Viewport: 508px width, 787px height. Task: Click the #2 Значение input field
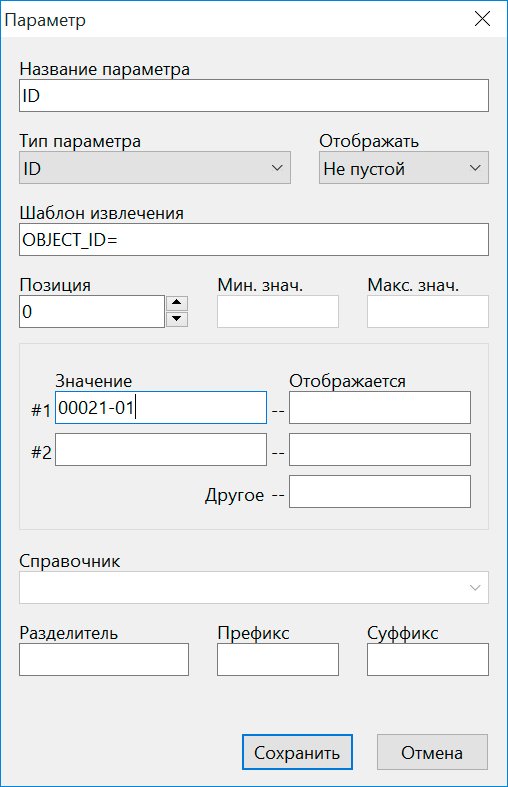[x=161, y=450]
